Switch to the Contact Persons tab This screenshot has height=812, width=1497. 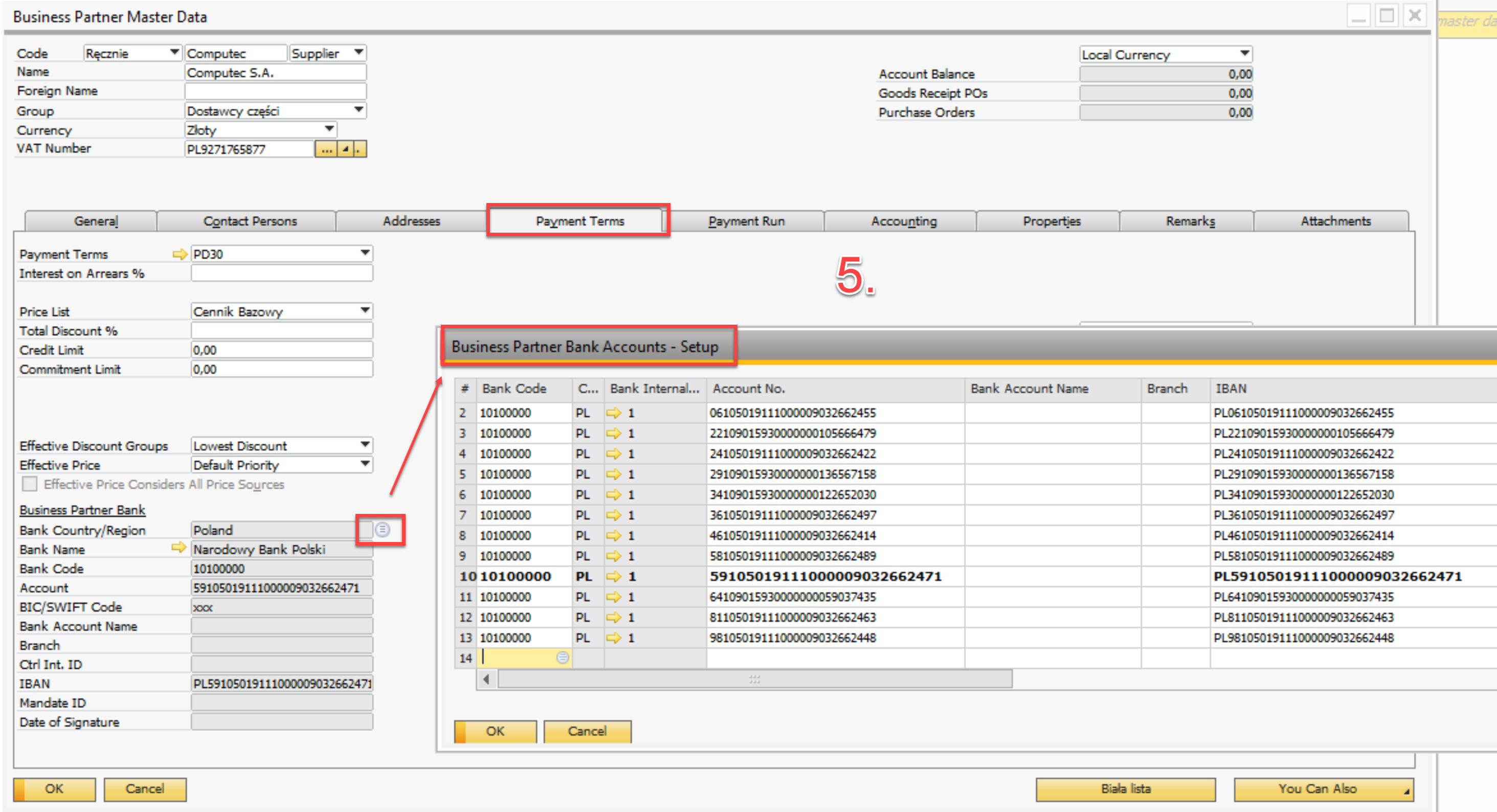pyautogui.click(x=250, y=221)
